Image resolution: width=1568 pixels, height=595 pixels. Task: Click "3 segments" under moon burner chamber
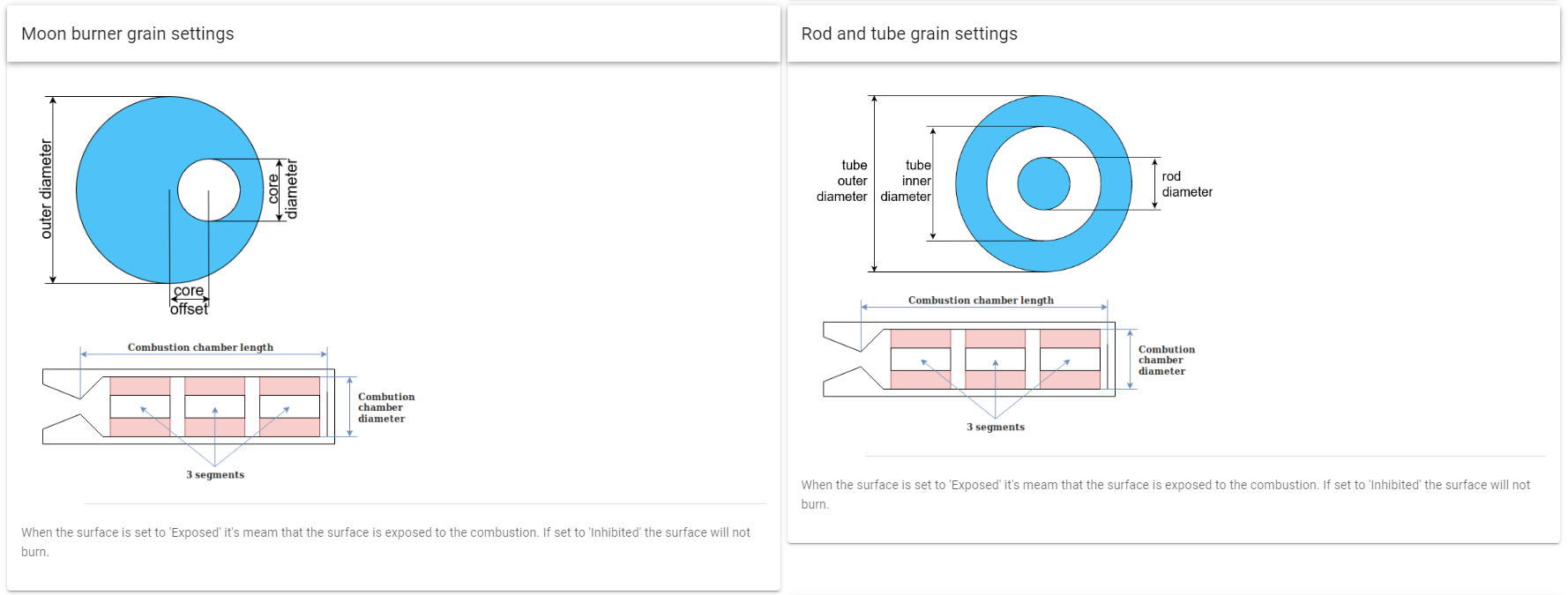coord(215,474)
